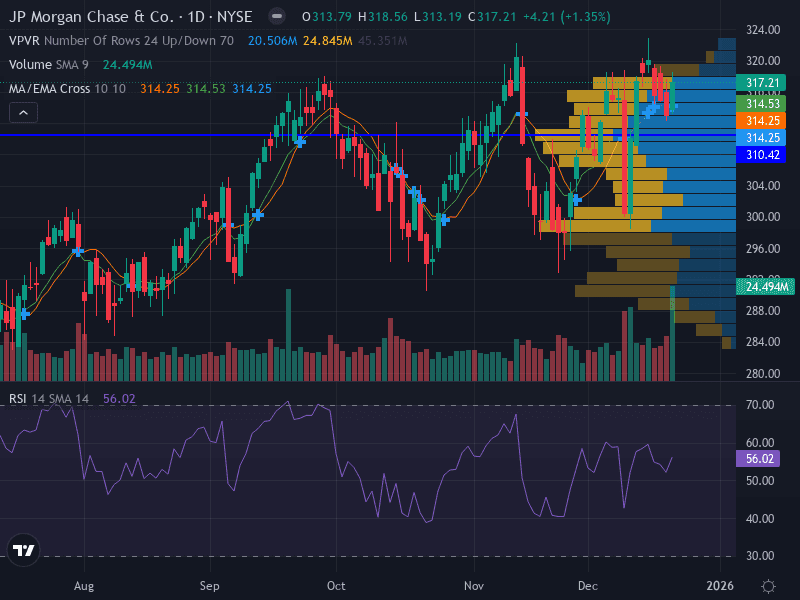
Task: Click the RSI value 56.02 in legend
Action: pos(119,398)
